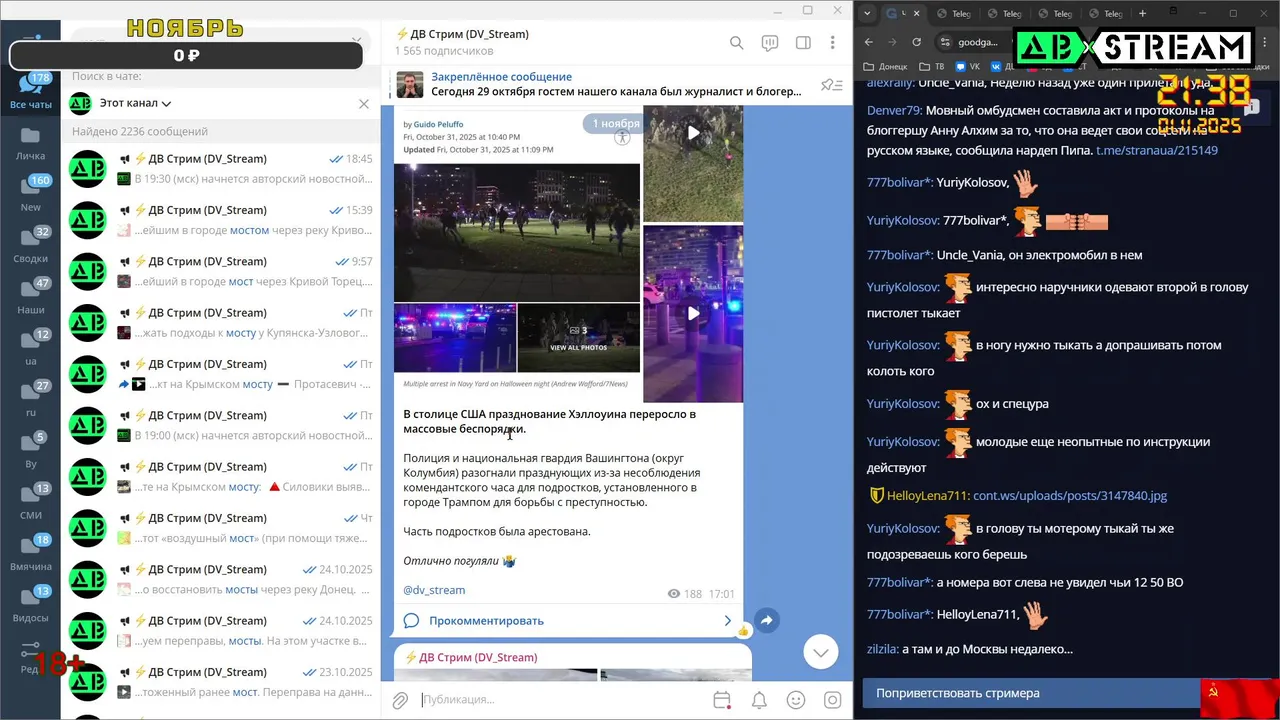Switch to the 'New' chat folder
The height and width of the screenshot is (720, 1280).
click(x=31, y=194)
